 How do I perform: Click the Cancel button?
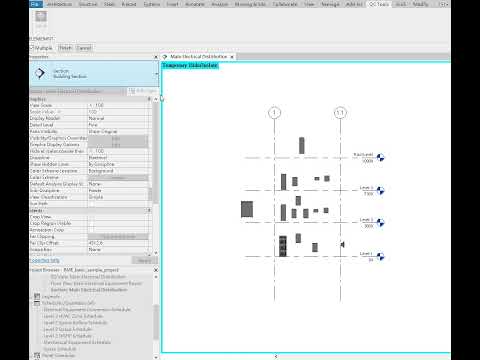point(83,48)
